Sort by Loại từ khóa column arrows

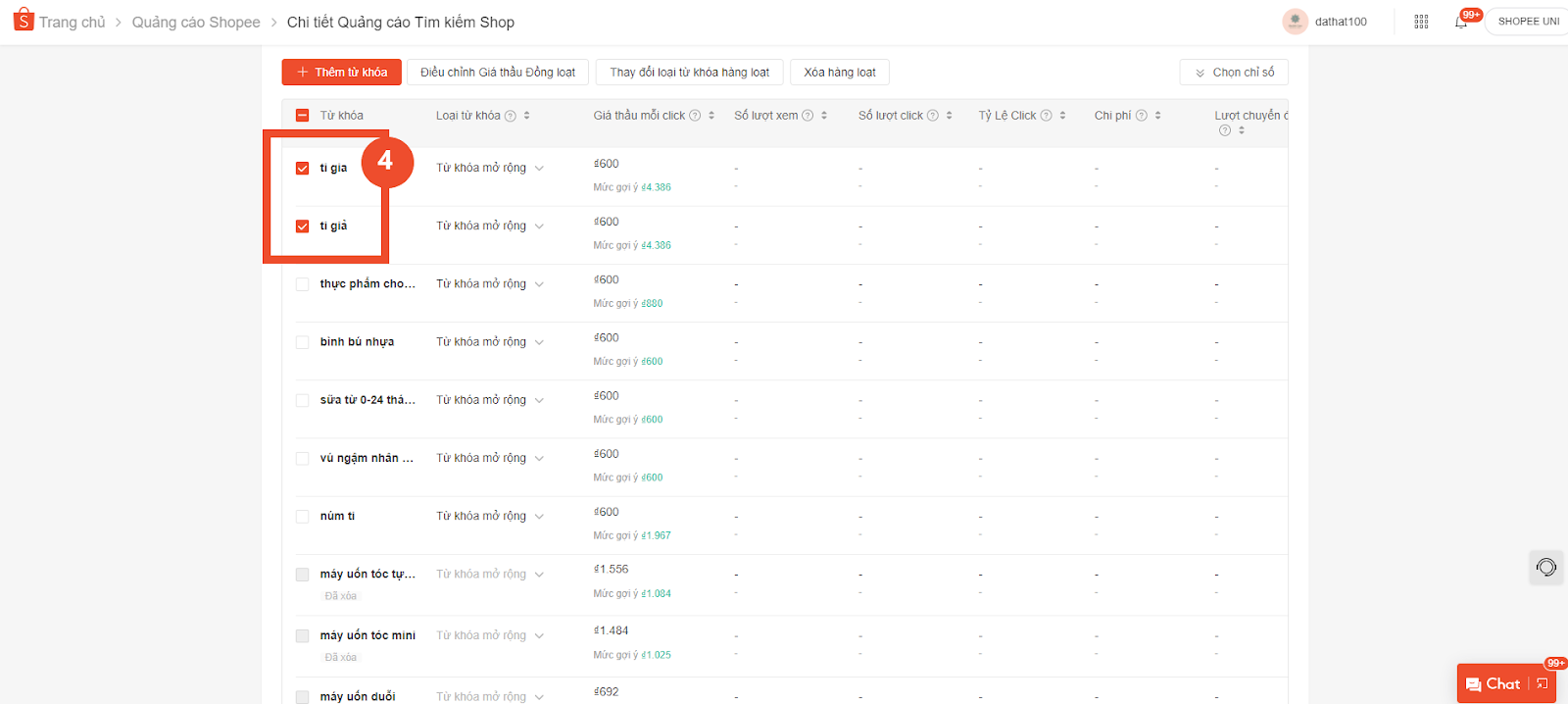[x=526, y=116]
